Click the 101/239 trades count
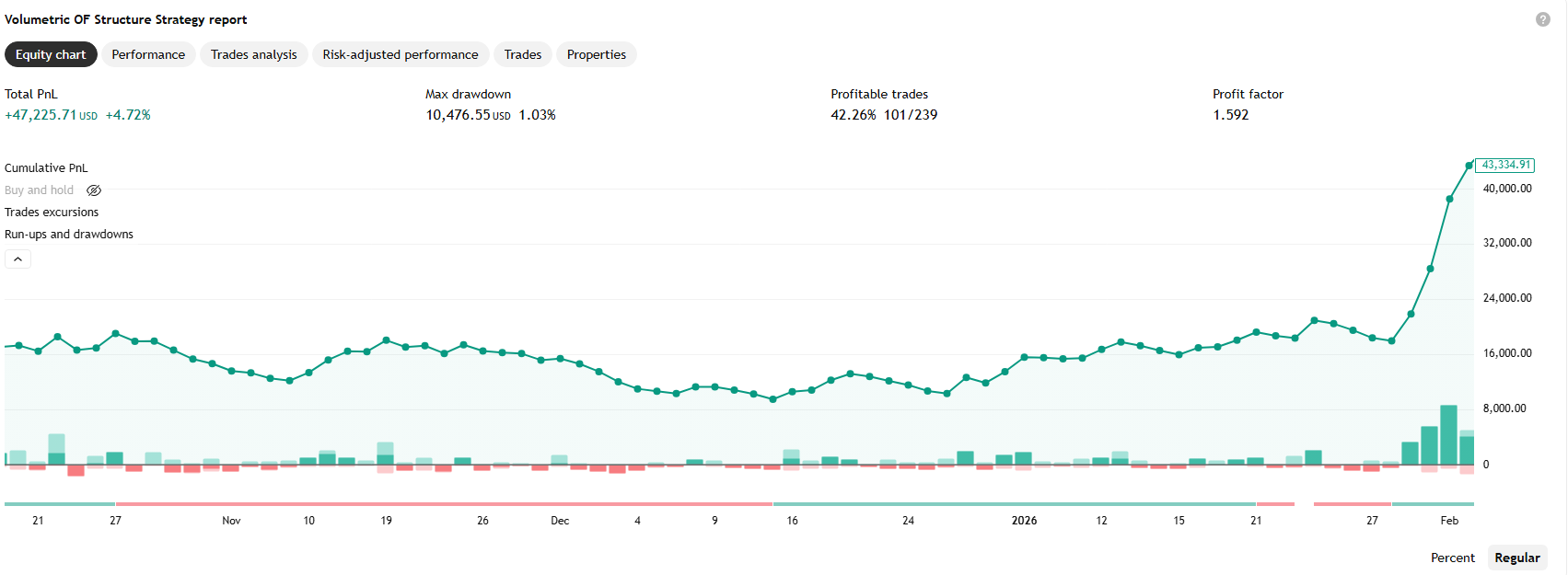Viewport: 1568px width, 575px height. [911, 115]
